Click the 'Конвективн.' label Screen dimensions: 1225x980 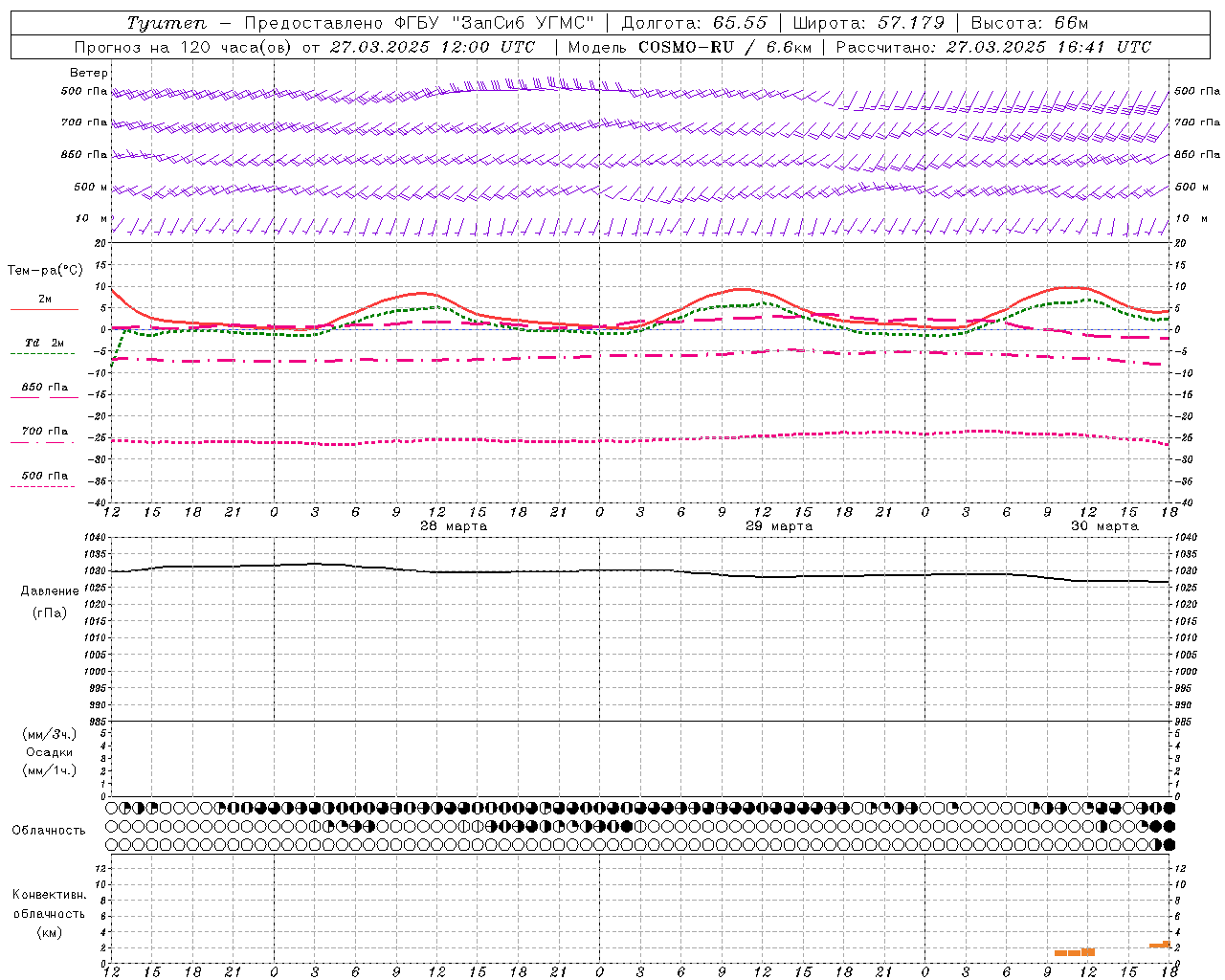tap(50, 895)
